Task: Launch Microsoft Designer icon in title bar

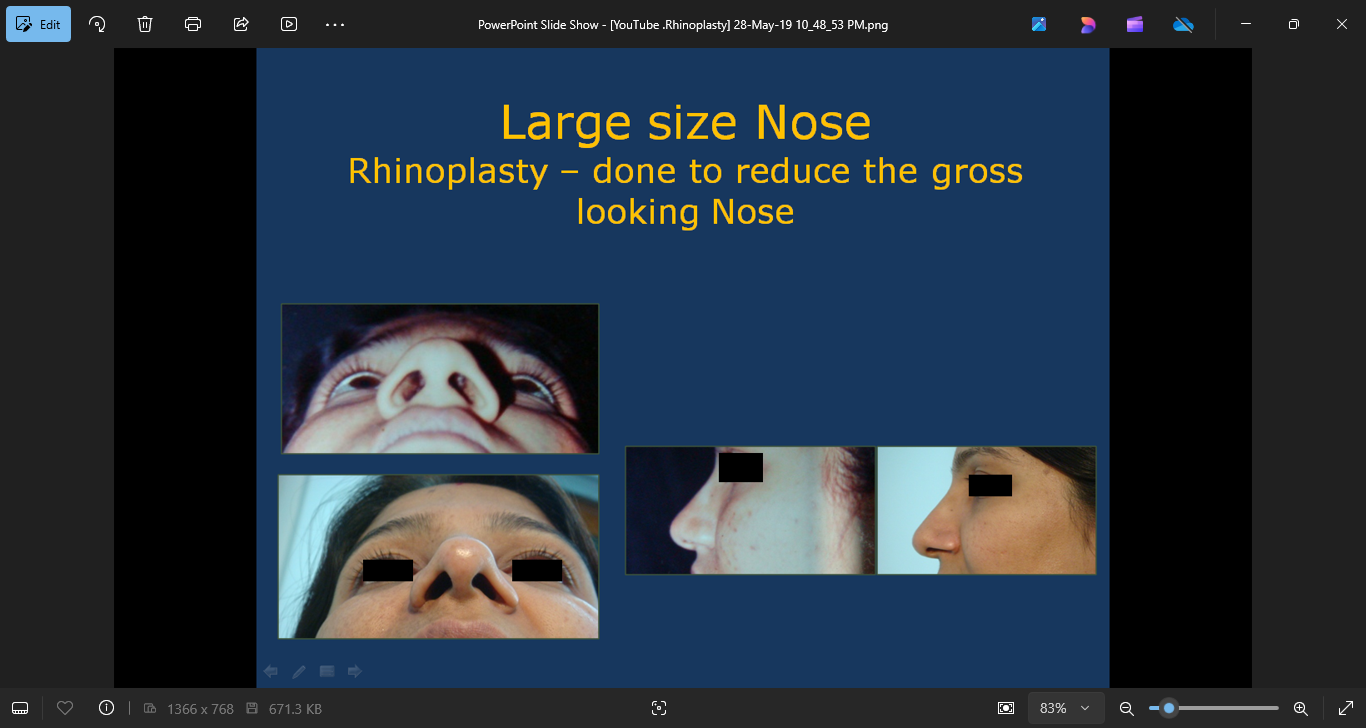Action: click(x=1087, y=24)
